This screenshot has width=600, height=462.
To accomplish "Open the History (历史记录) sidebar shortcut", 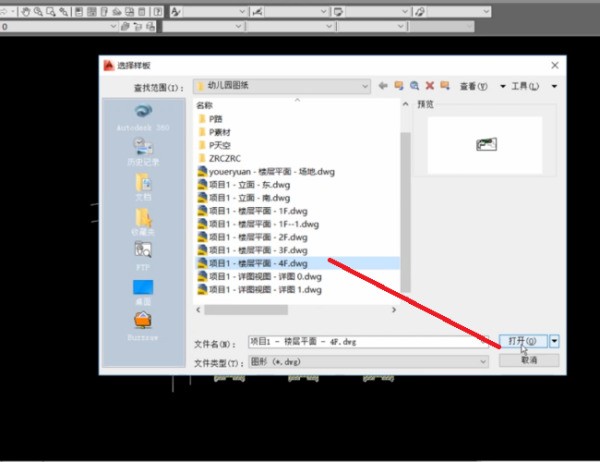I will [x=143, y=151].
